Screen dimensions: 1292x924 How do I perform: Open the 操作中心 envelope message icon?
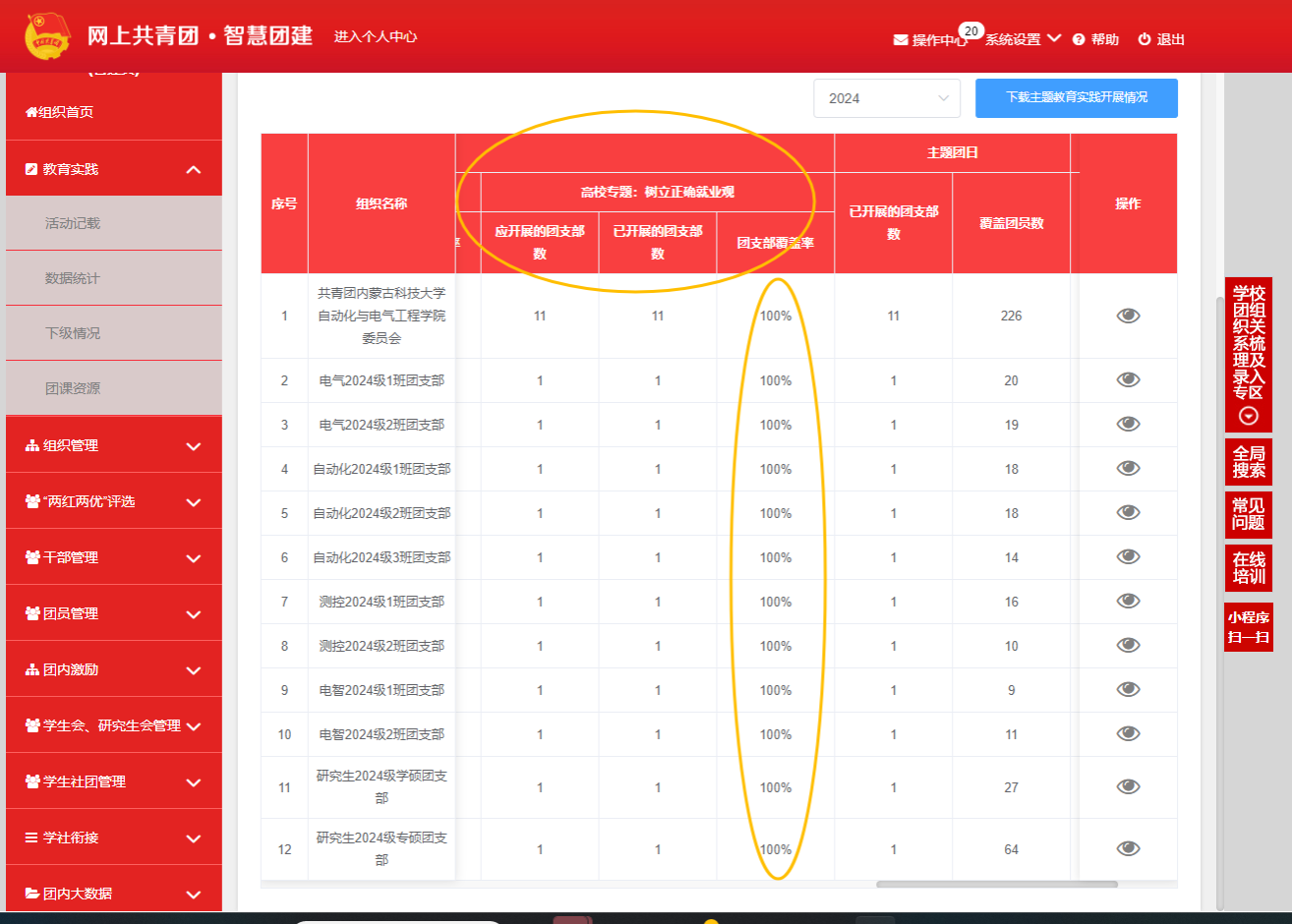point(900,40)
